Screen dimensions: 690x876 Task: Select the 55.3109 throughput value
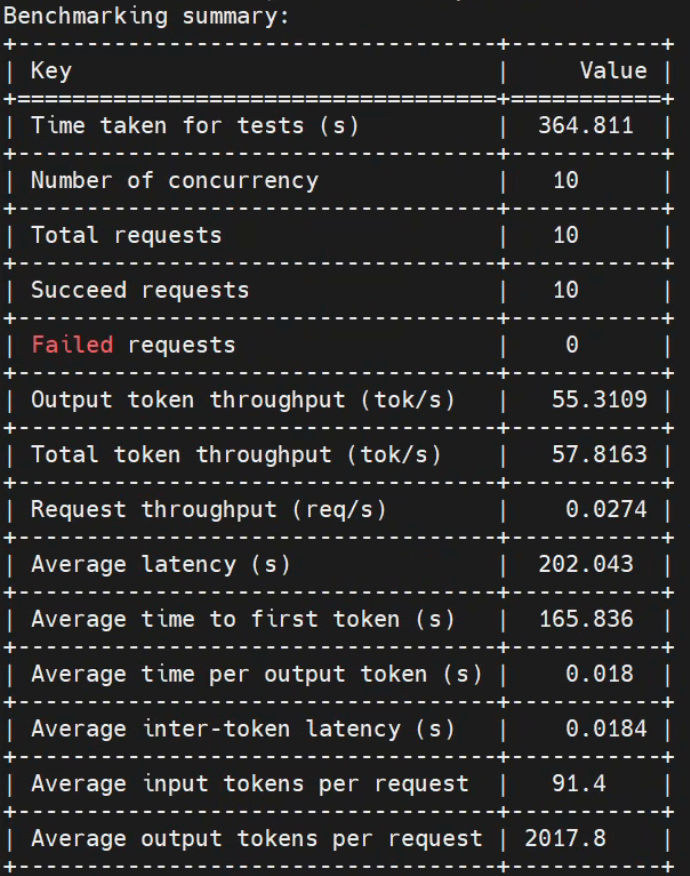click(599, 400)
